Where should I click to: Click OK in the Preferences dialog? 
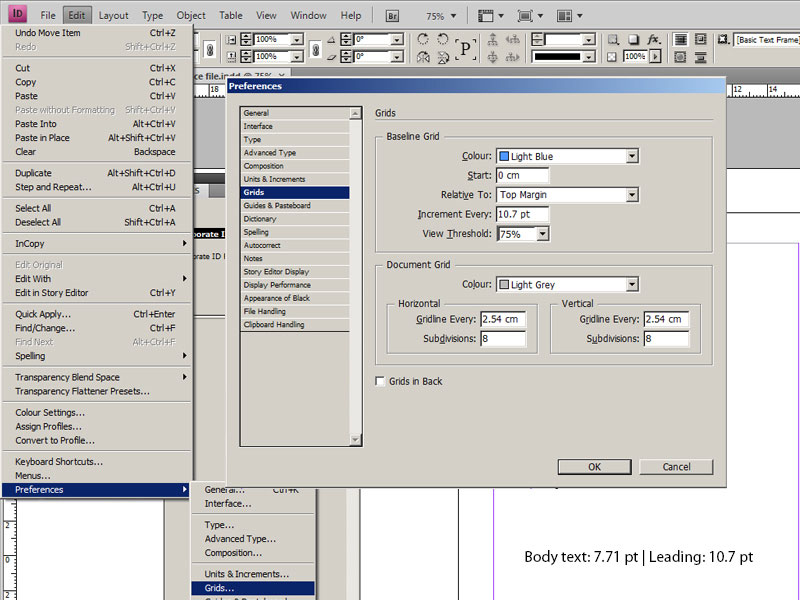click(x=594, y=467)
